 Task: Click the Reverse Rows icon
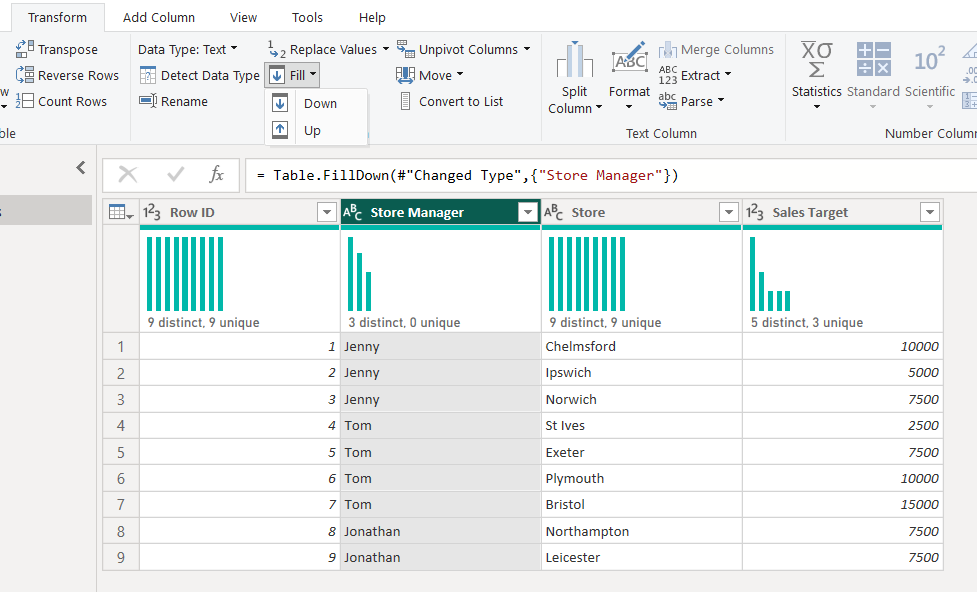[25, 75]
